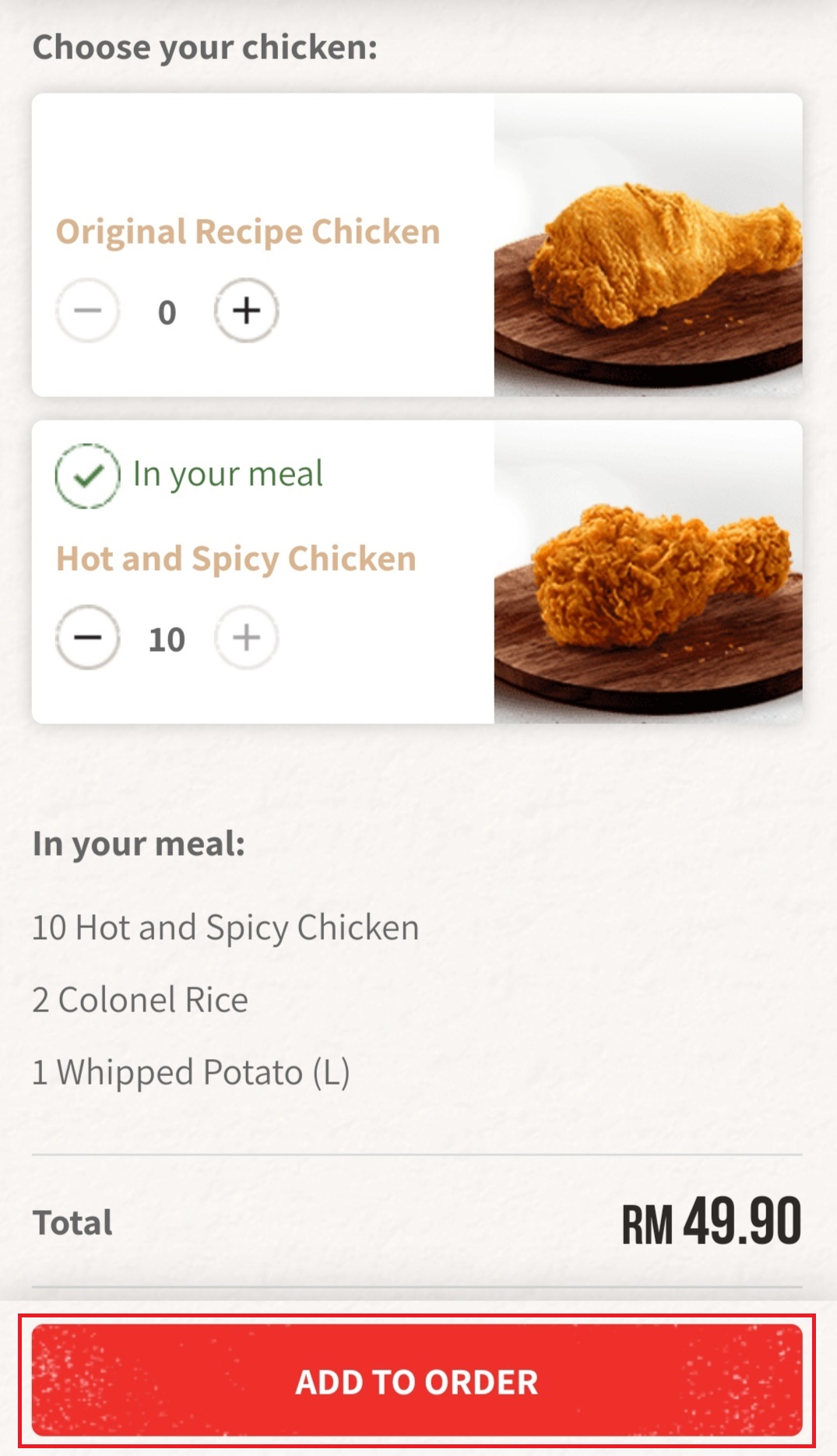
Task: Click the Hot and Spicy quantity value 10
Action: (x=167, y=639)
